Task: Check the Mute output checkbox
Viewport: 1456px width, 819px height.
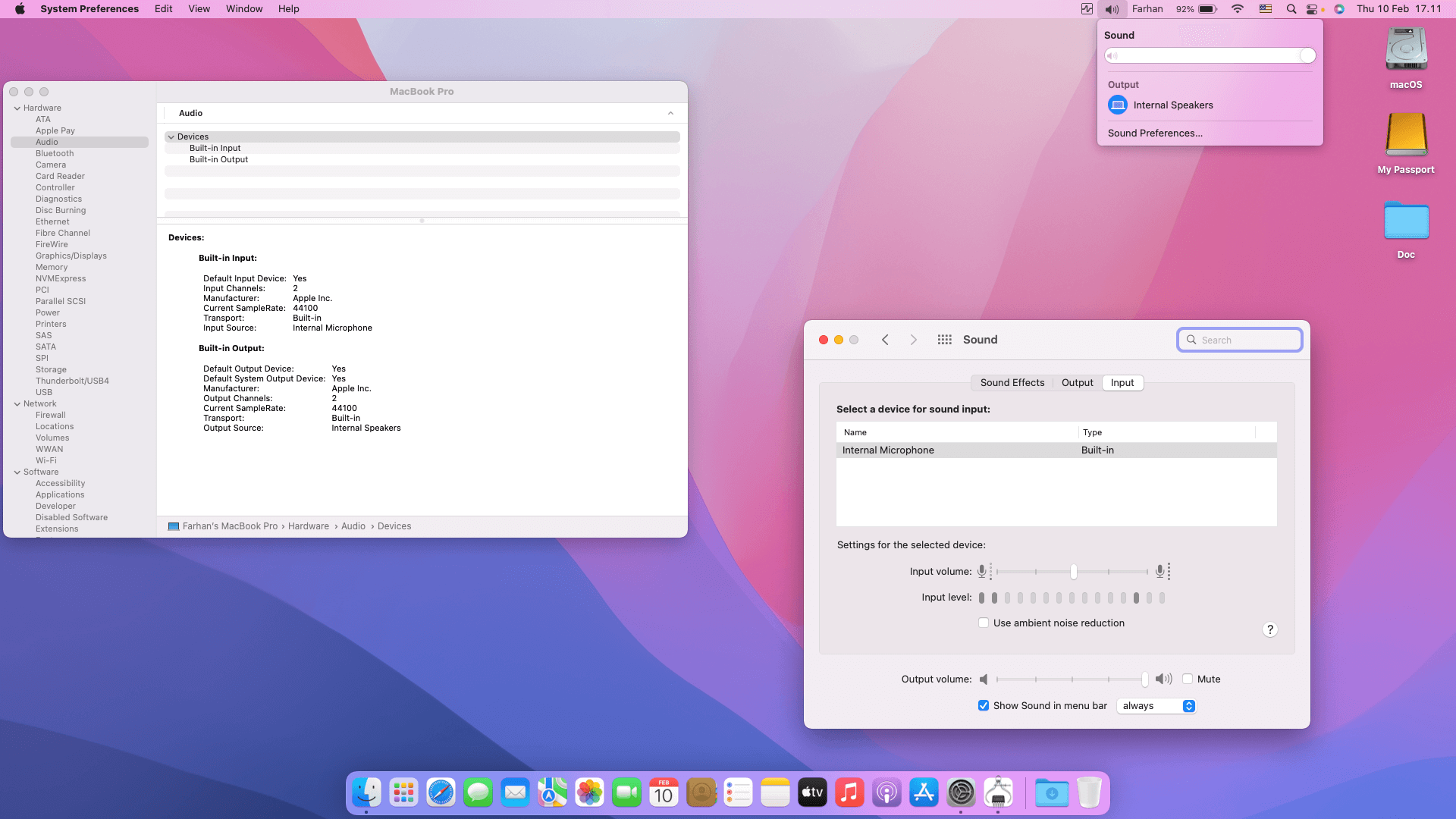Action: pyautogui.click(x=1188, y=679)
